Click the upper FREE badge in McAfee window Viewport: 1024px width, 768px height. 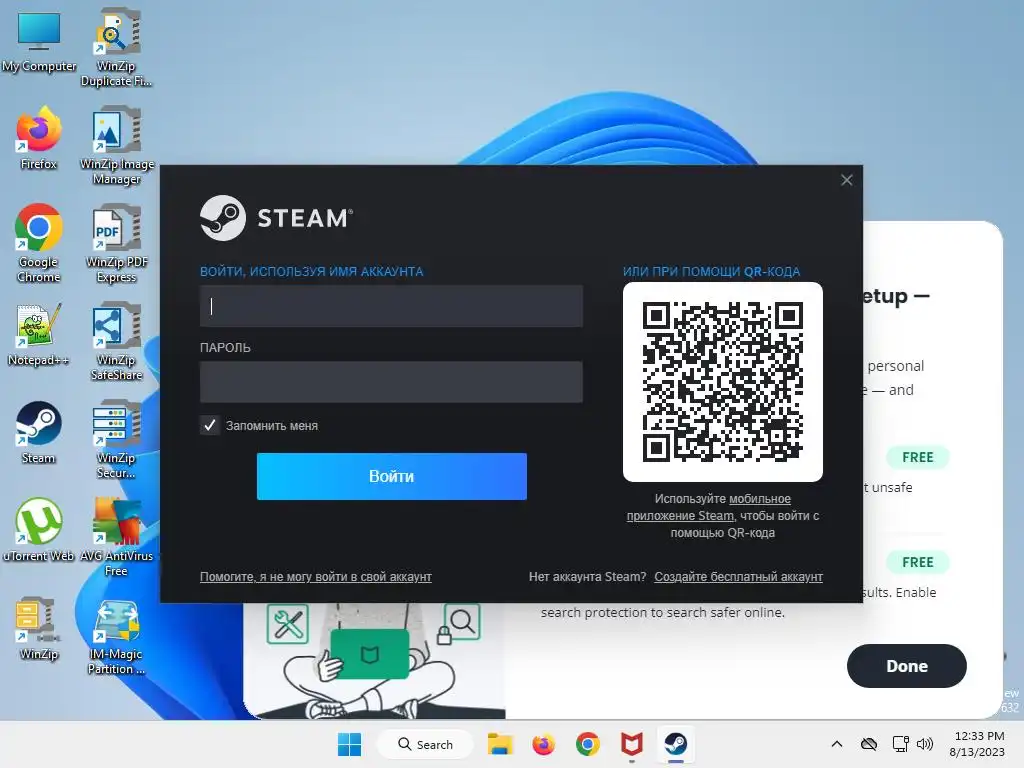(918, 457)
